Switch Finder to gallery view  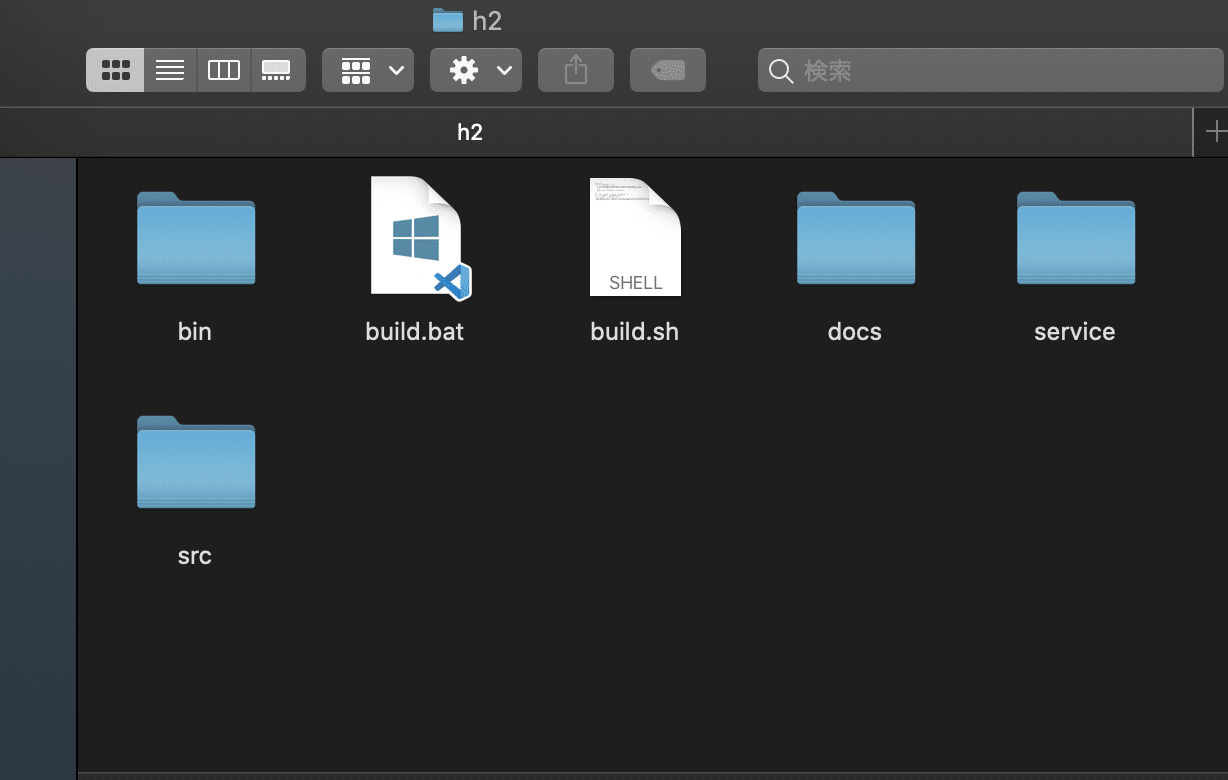tap(277, 70)
